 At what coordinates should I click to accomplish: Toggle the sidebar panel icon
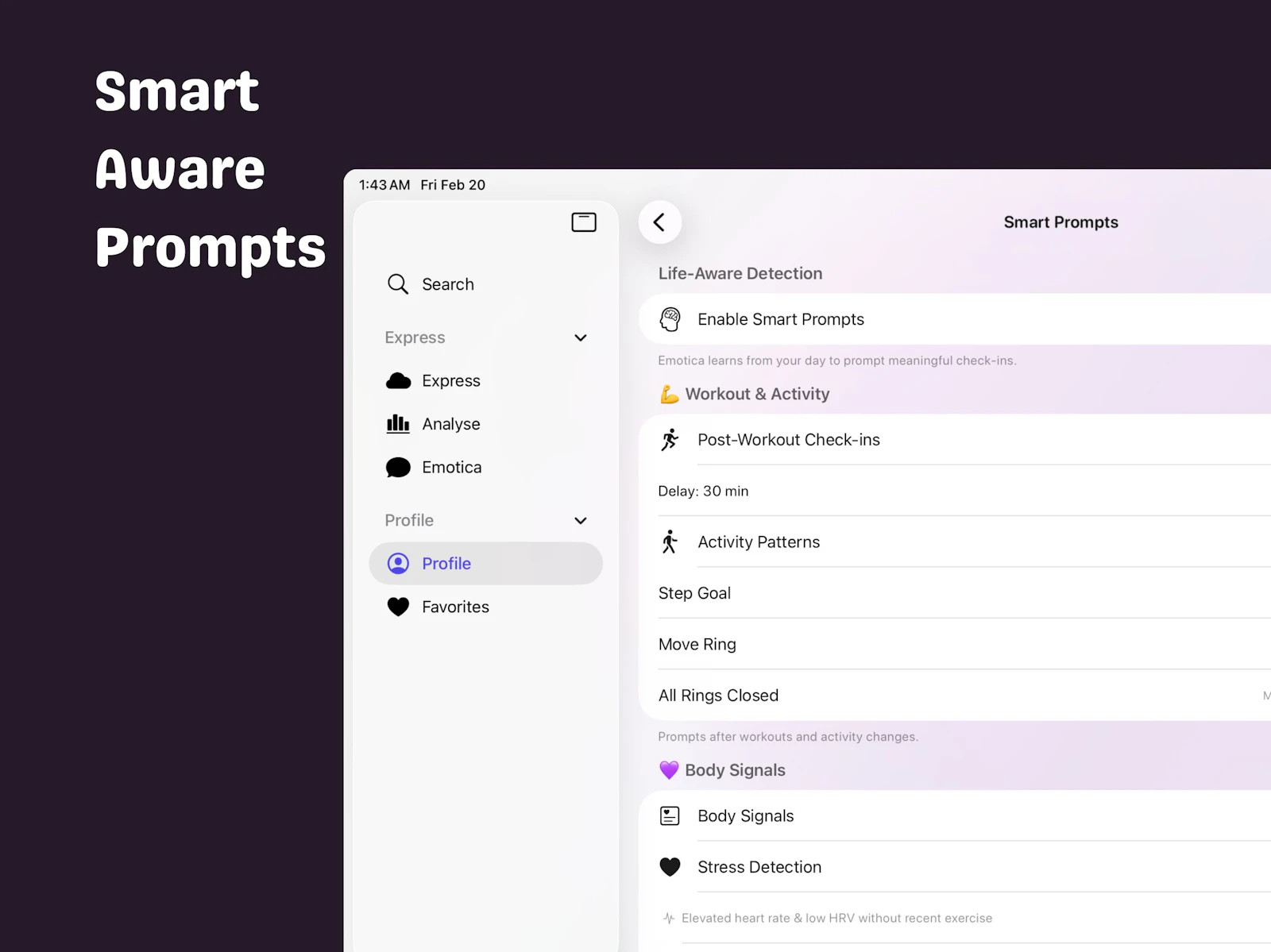click(584, 222)
